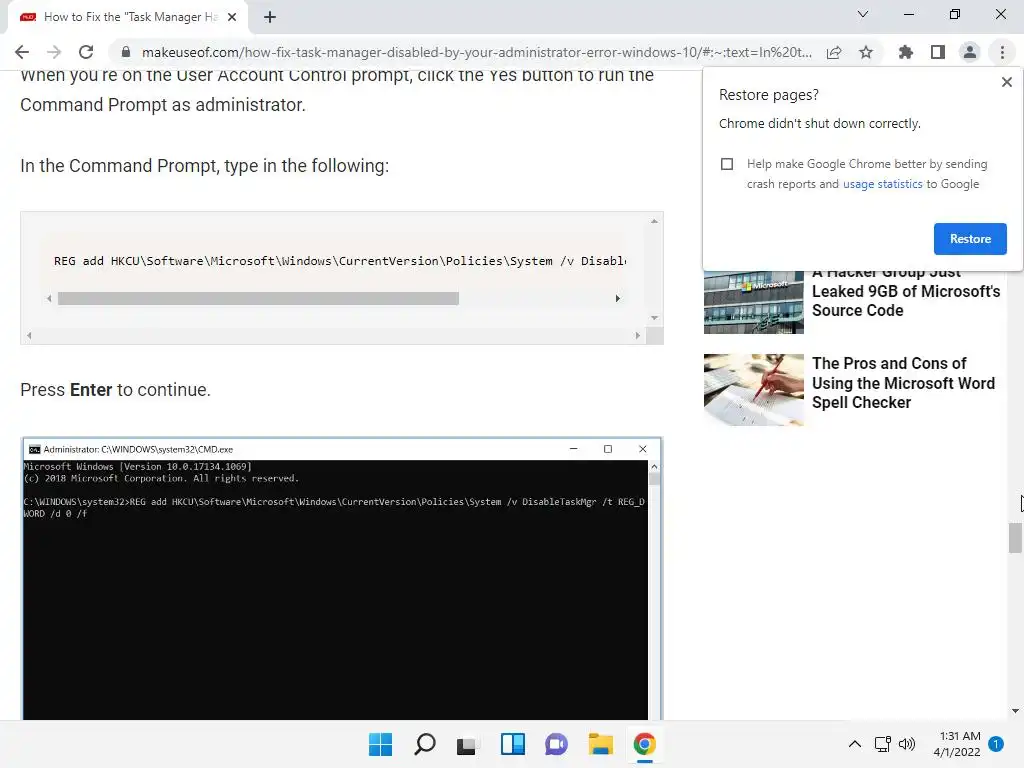Bookmark this tab with the star
Screen dimensions: 1024x768
coord(866,52)
